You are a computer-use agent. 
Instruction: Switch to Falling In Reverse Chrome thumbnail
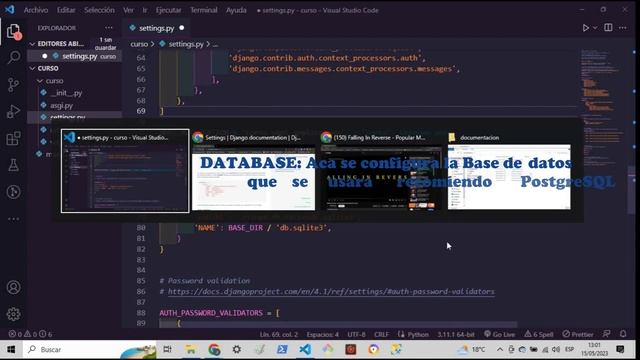coord(380,171)
